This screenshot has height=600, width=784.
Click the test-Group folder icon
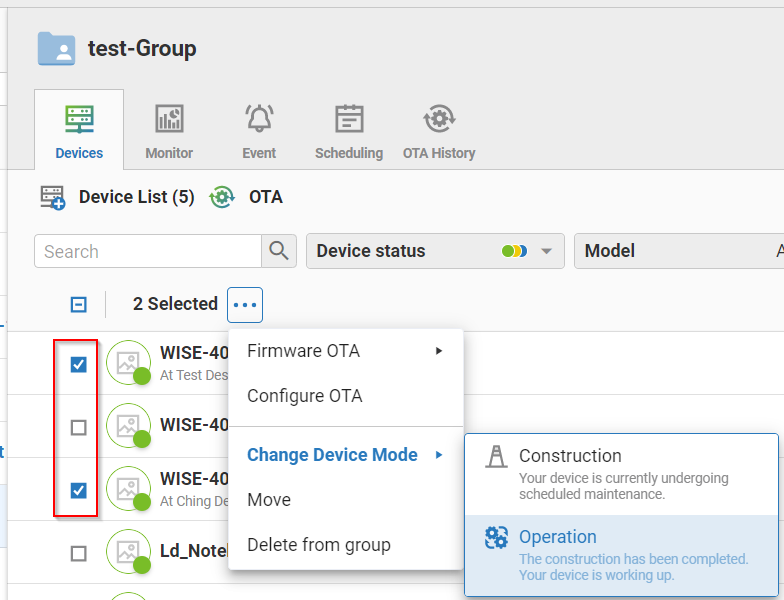tap(56, 48)
